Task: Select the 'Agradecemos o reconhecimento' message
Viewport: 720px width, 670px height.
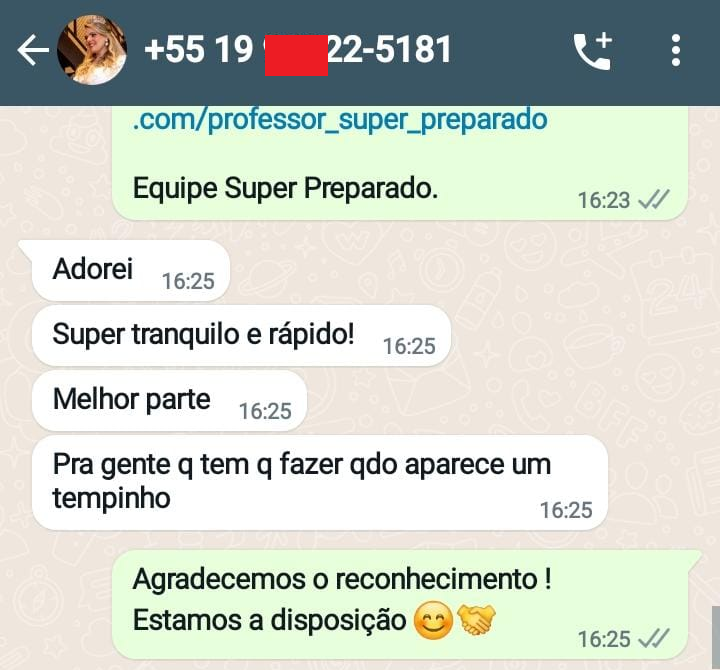Action: pos(400,604)
